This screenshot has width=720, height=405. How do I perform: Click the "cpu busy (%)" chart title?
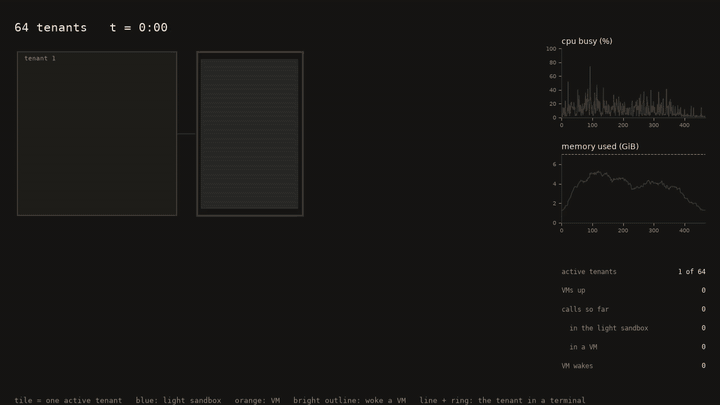[x=586, y=41]
